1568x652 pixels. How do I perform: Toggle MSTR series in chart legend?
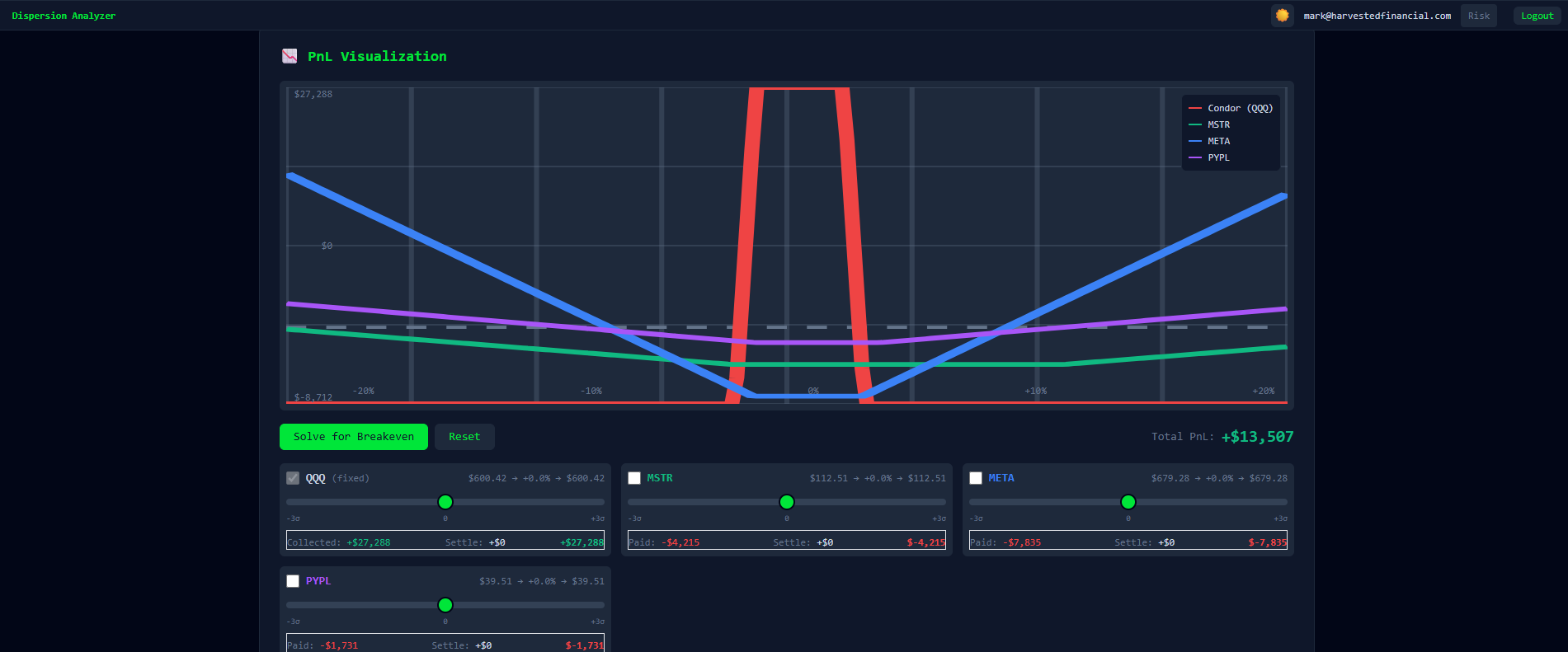coord(1209,124)
